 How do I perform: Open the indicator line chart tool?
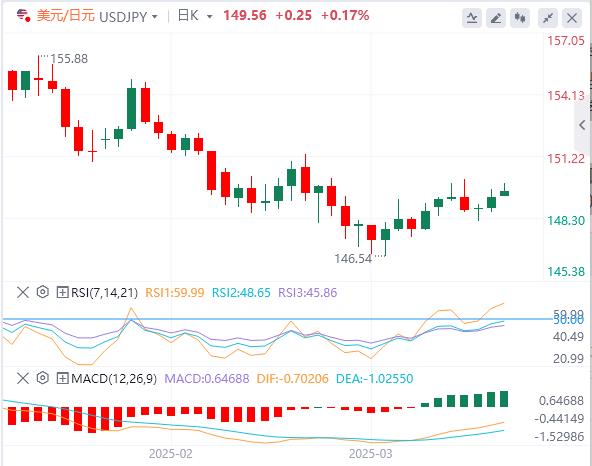click(472, 18)
